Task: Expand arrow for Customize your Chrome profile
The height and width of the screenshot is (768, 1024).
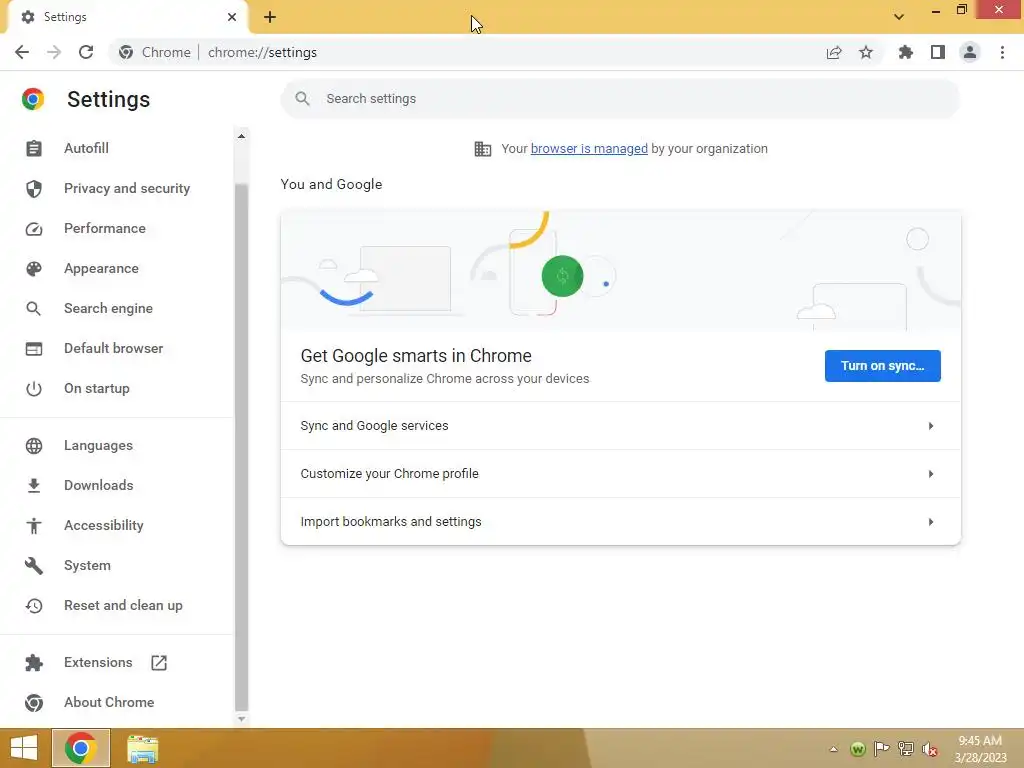Action: [x=931, y=473]
